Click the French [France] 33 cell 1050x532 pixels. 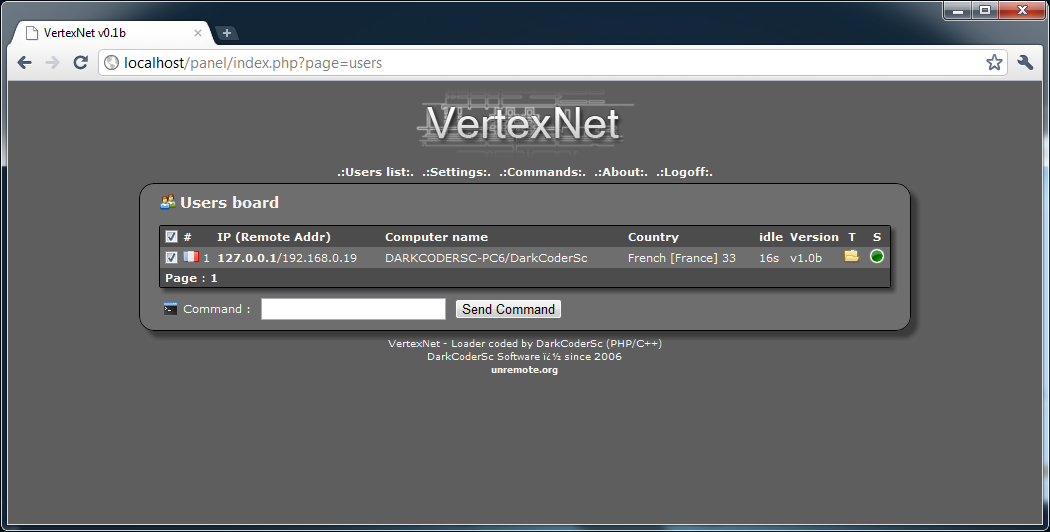pos(682,258)
